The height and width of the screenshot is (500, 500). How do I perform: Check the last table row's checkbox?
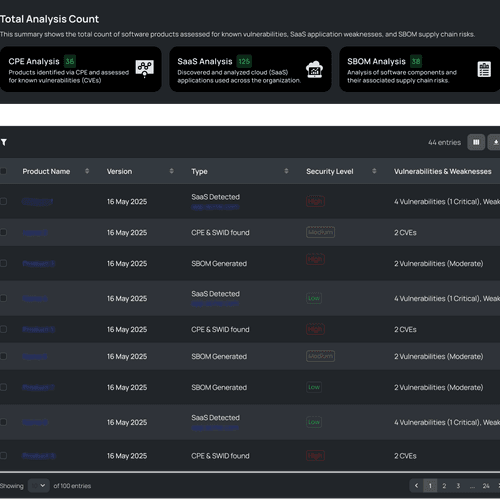[x=3, y=456]
